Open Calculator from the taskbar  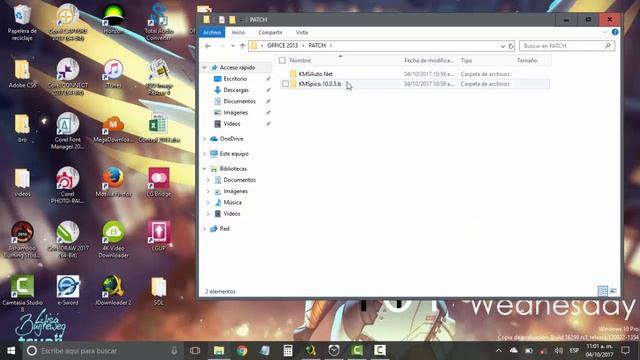click(288, 351)
